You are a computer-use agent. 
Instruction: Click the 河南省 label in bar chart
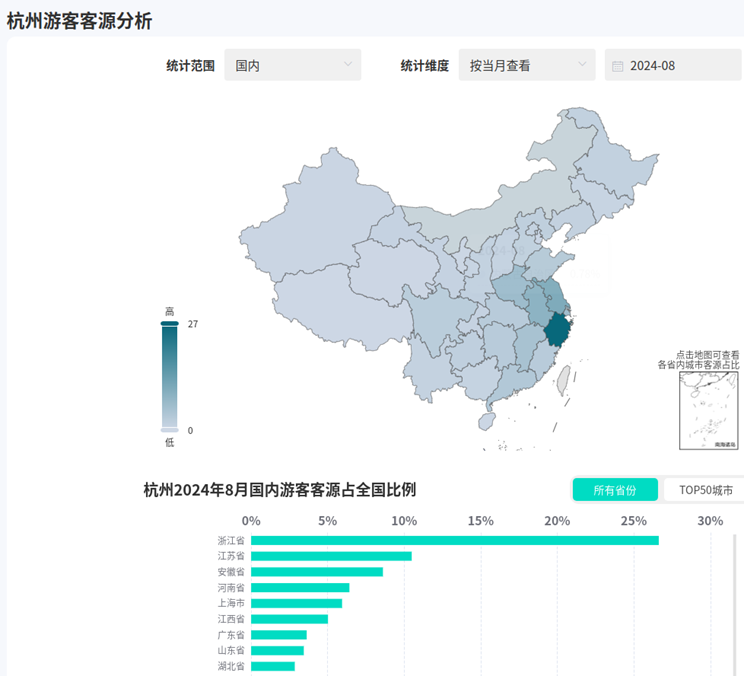click(x=230, y=588)
